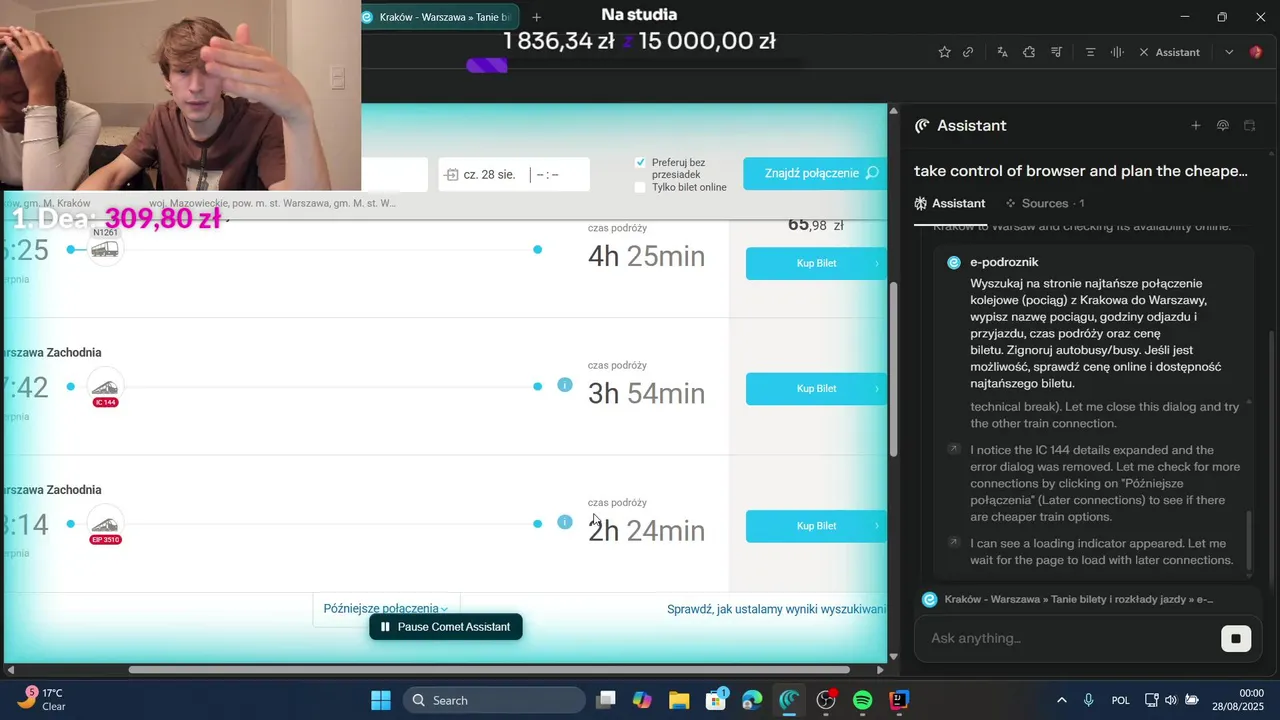Click the info icon beside 3h 54min
Image resolution: width=1280 pixels, height=720 pixels.
click(565, 385)
